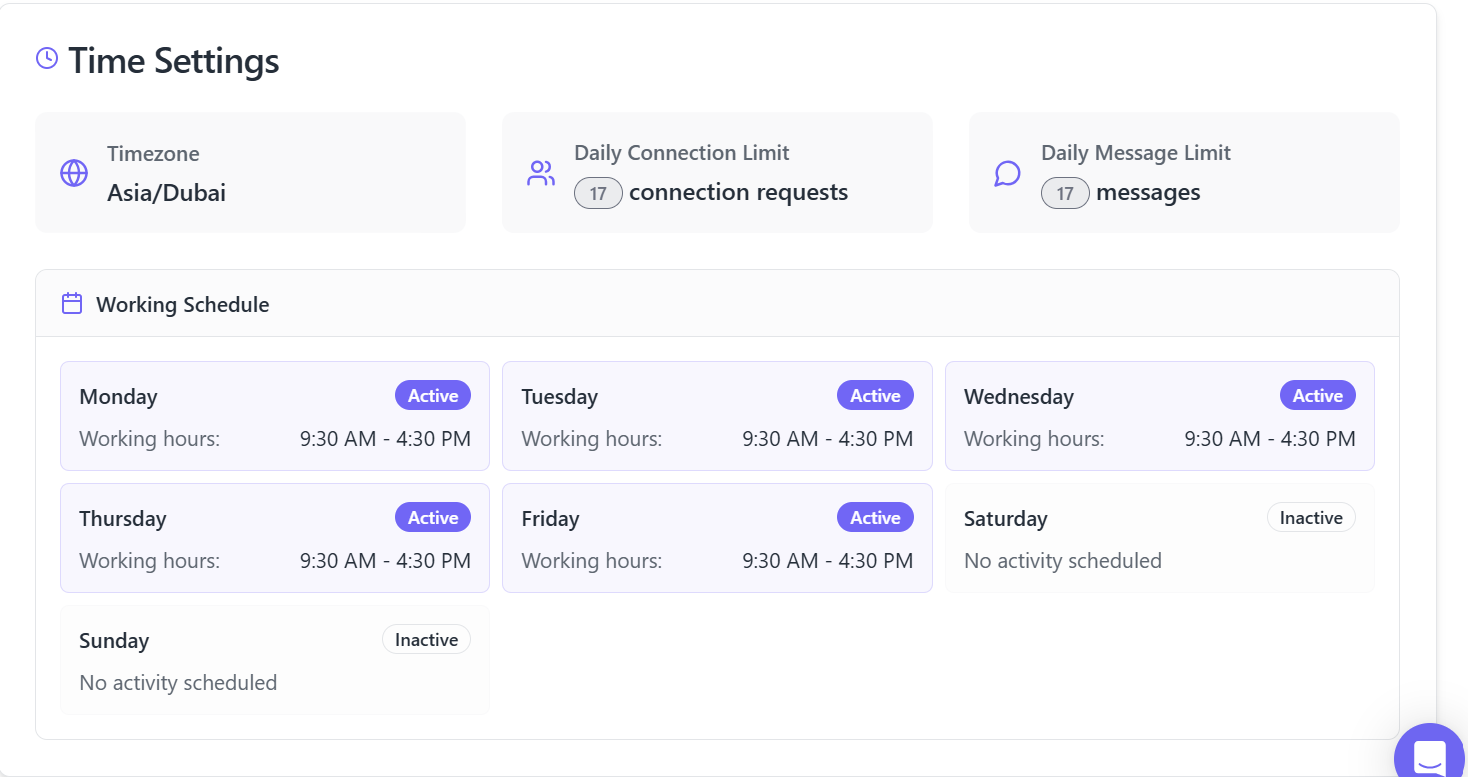
Task: Select the Asia/Dubai timezone value
Action: click(x=166, y=193)
